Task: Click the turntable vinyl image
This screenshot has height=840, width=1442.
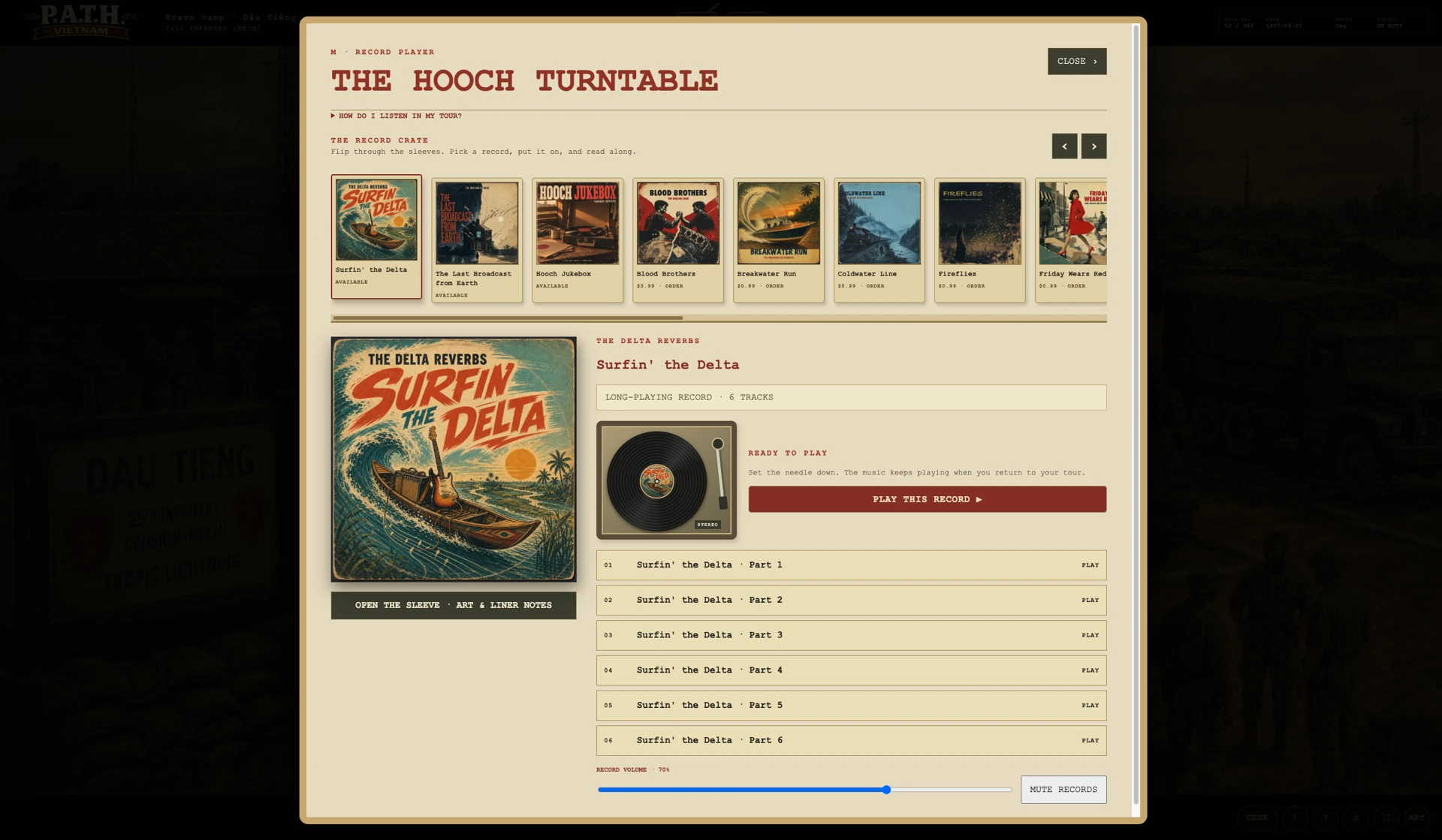Action: click(x=666, y=480)
